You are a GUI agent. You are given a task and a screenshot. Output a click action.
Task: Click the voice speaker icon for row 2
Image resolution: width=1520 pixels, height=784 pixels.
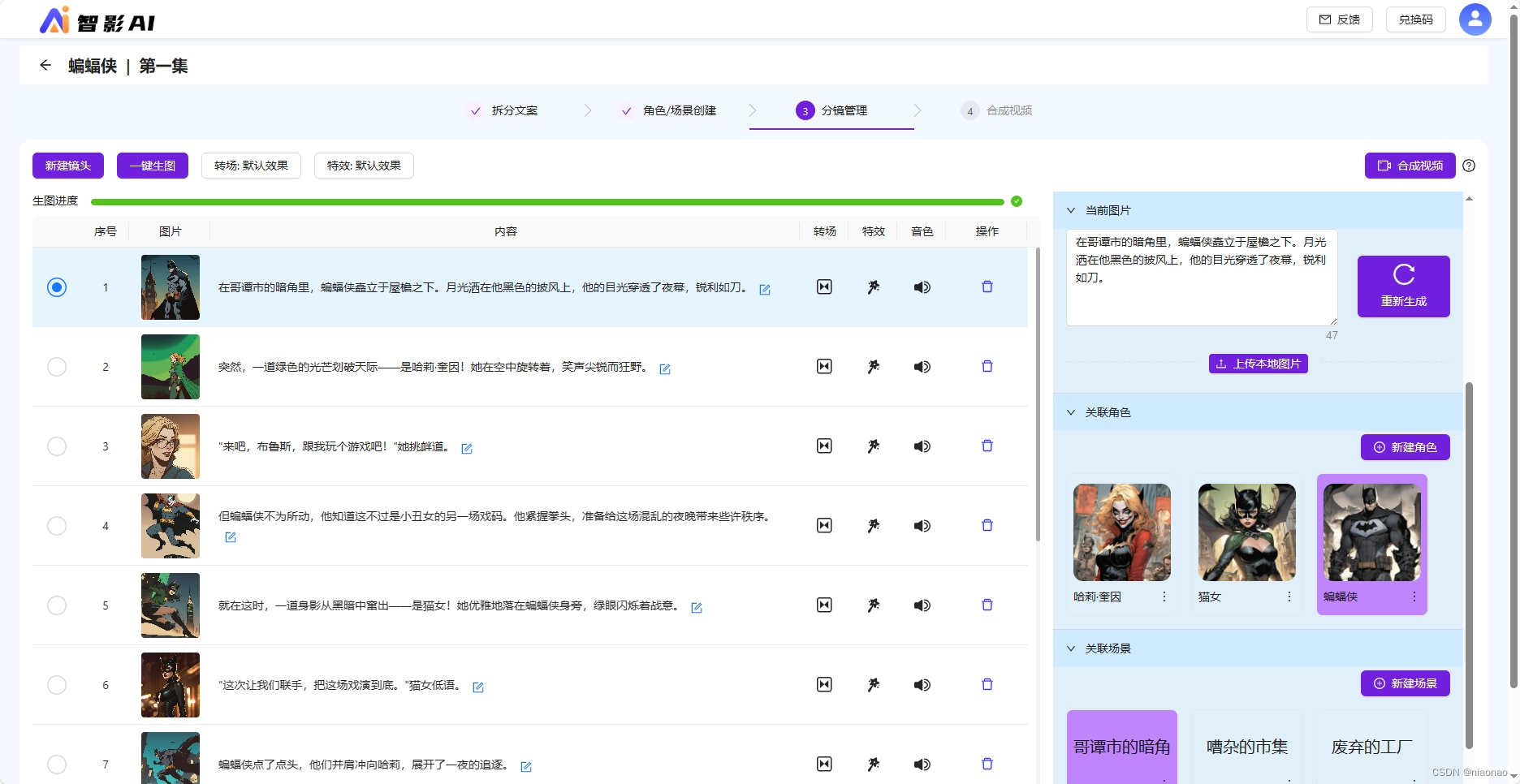[922, 367]
